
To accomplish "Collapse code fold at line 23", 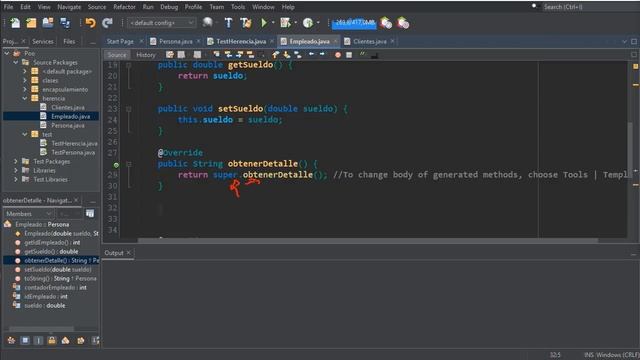I will click(129, 109).
